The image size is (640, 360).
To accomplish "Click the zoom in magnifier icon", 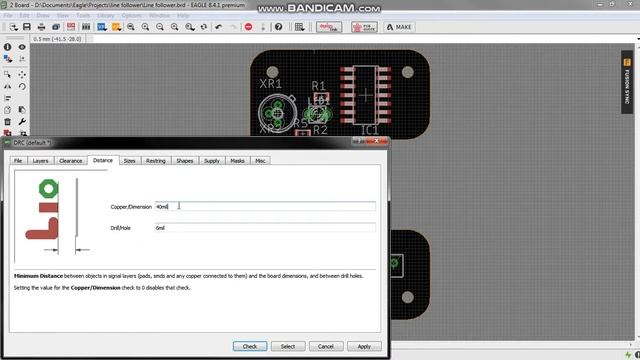I will tap(145, 27).
